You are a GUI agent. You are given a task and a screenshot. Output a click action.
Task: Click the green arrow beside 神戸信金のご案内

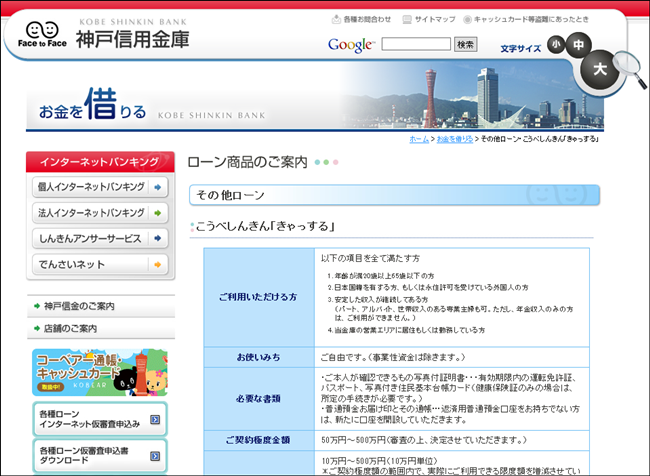pos(37,306)
